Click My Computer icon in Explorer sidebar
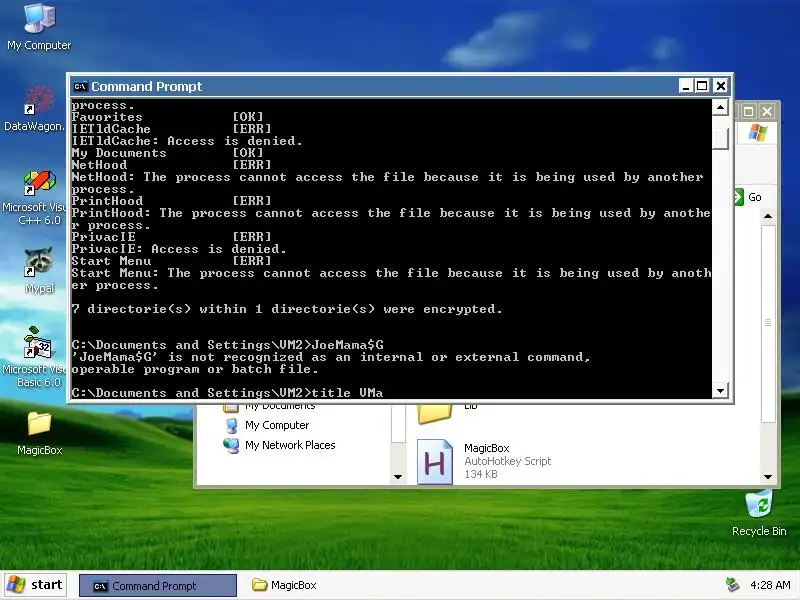This screenshot has width=800, height=600. pyautogui.click(x=232, y=425)
